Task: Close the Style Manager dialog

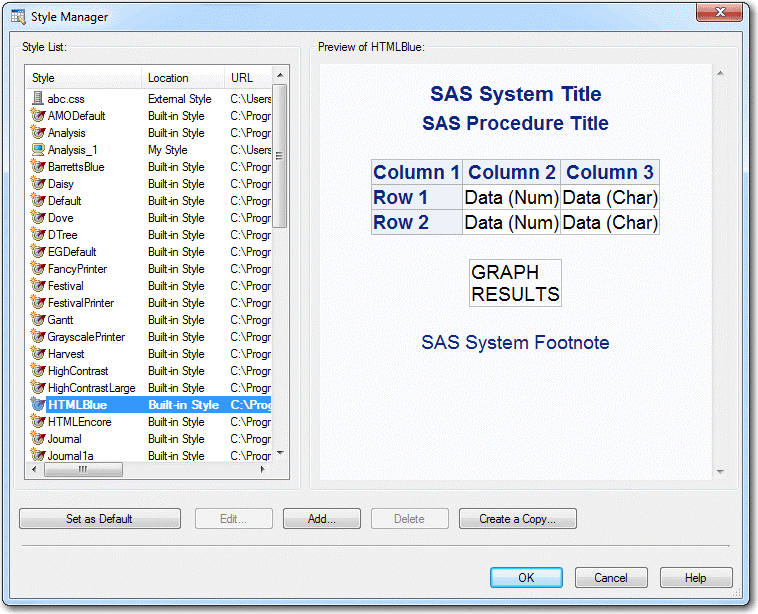Action: pyautogui.click(x=719, y=12)
